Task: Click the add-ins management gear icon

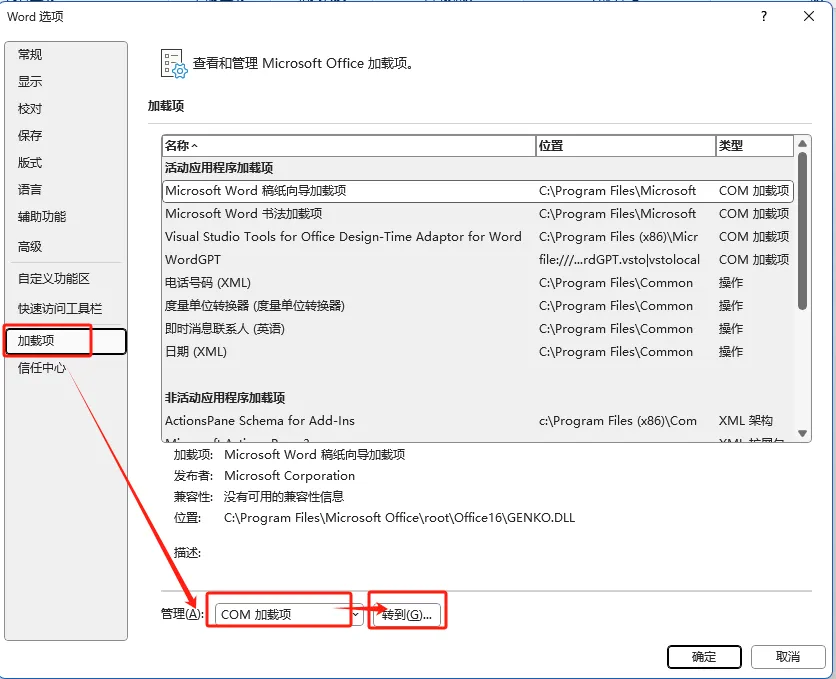Action: (x=174, y=64)
